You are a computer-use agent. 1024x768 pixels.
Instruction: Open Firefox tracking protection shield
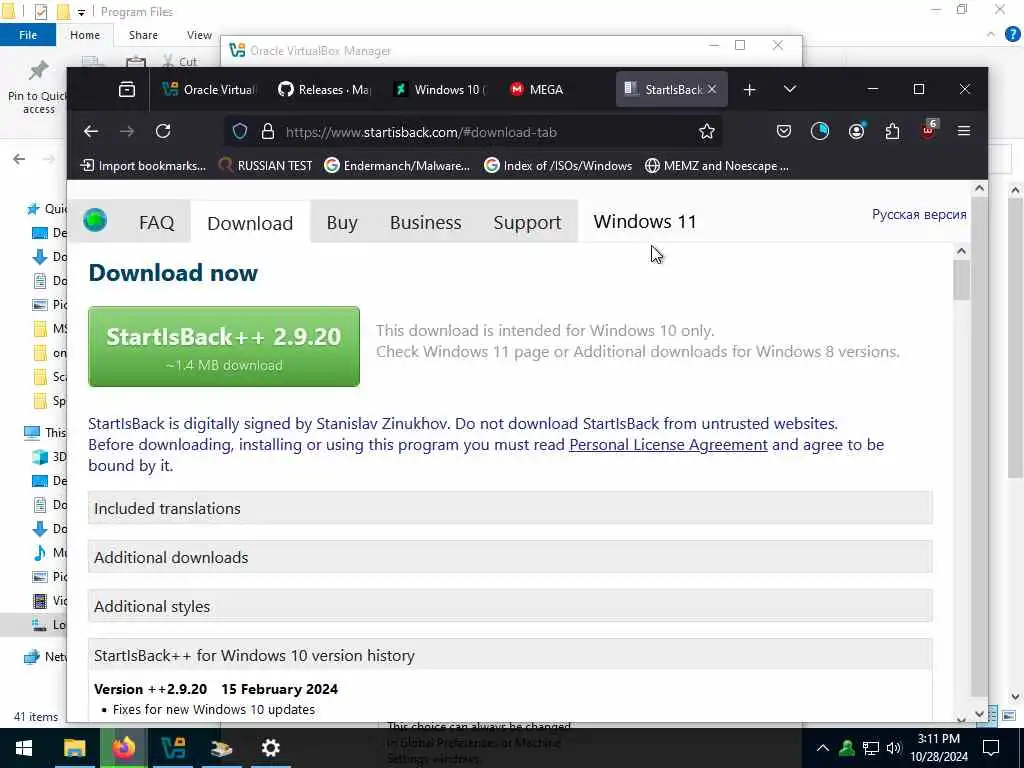click(x=240, y=131)
